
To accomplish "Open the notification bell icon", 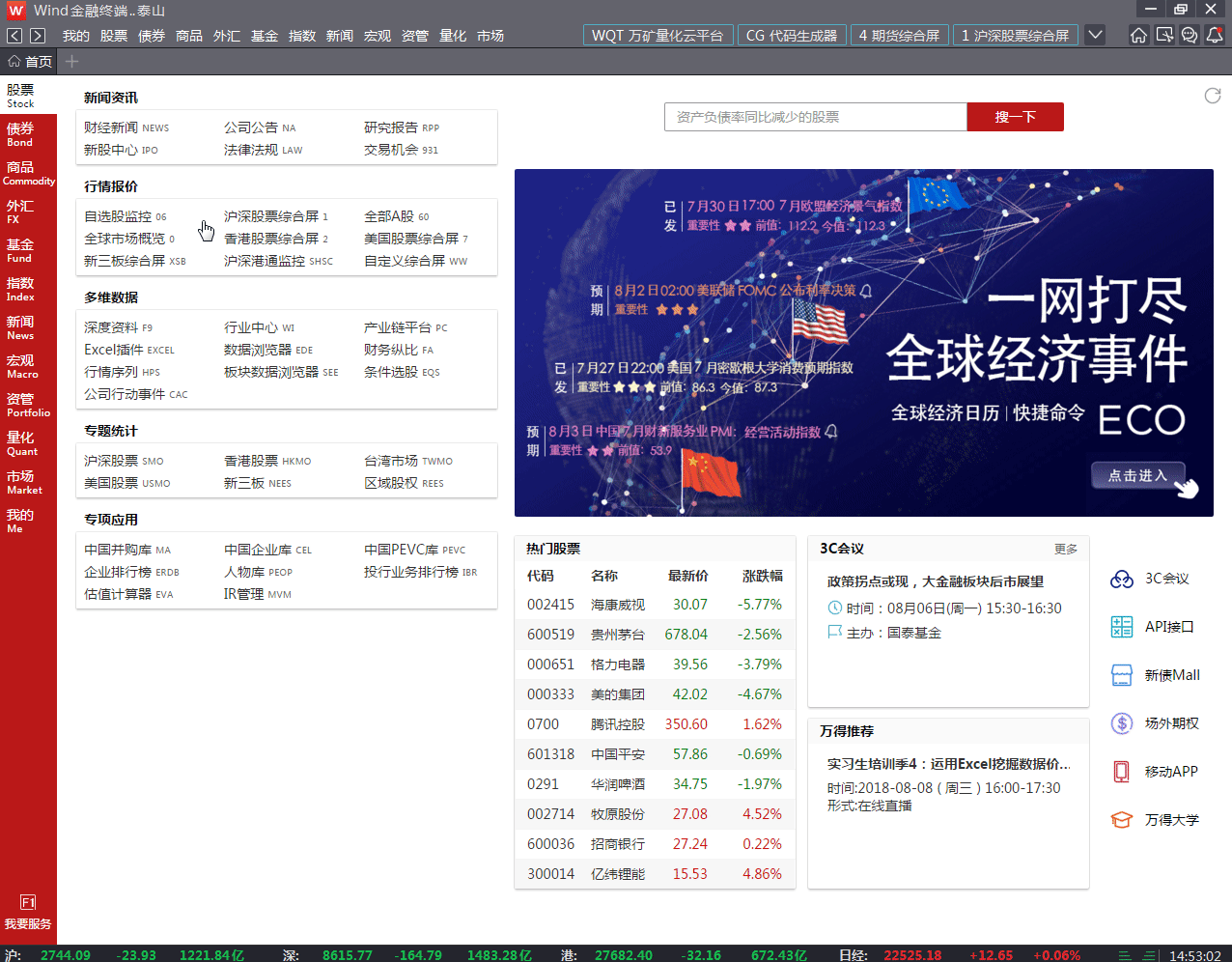I will (x=1215, y=36).
